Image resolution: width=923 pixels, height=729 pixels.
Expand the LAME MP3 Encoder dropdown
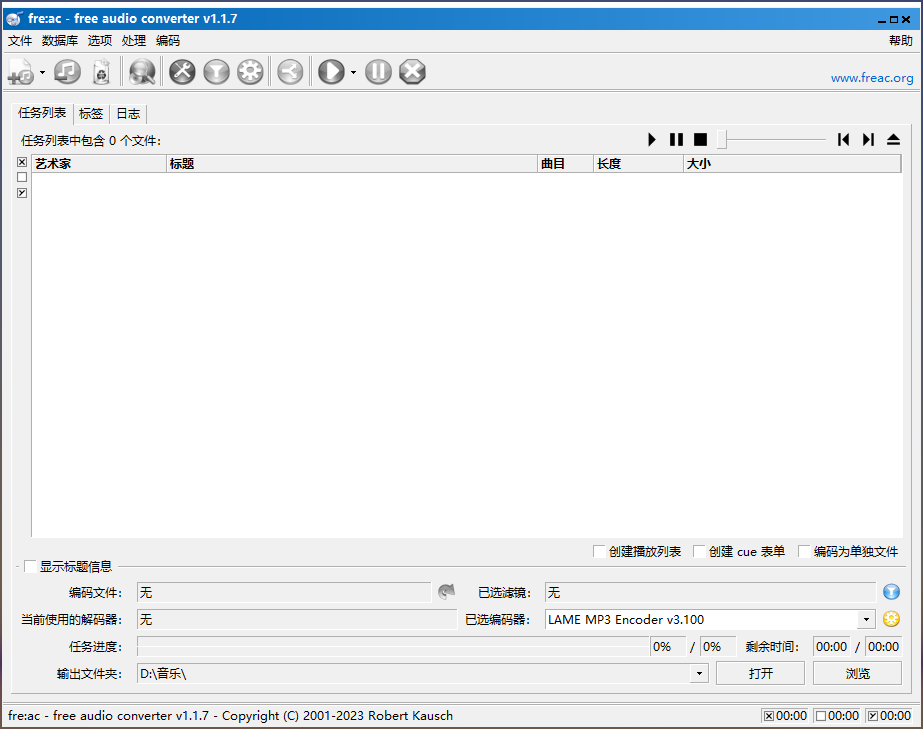(x=866, y=620)
